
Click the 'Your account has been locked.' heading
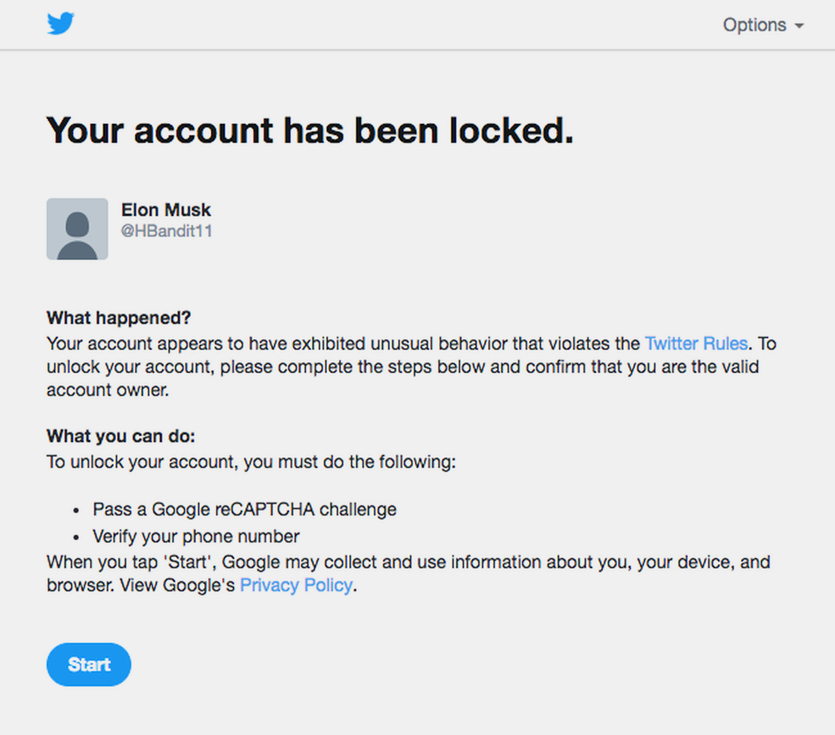point(310,130)
